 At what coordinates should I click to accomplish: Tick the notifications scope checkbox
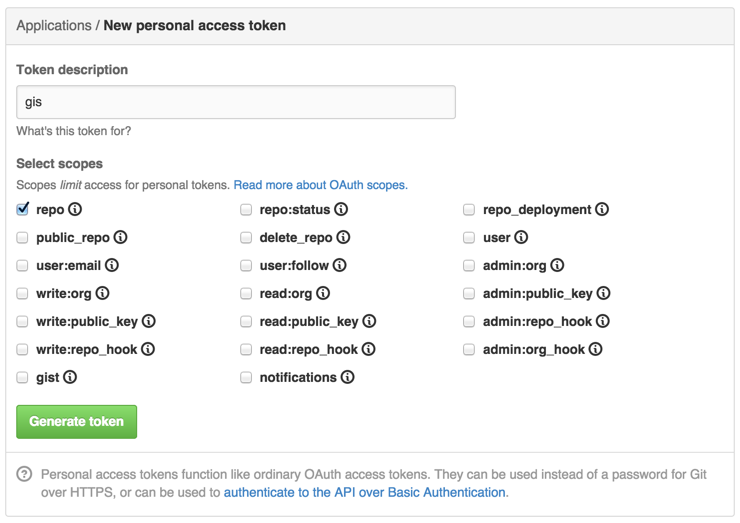246,378
